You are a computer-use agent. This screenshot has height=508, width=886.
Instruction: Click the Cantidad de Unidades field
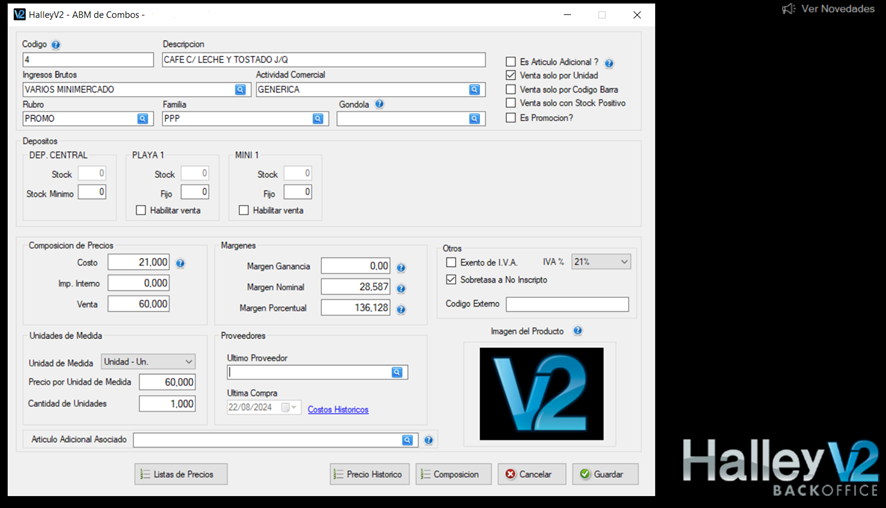tap(167, 403)
